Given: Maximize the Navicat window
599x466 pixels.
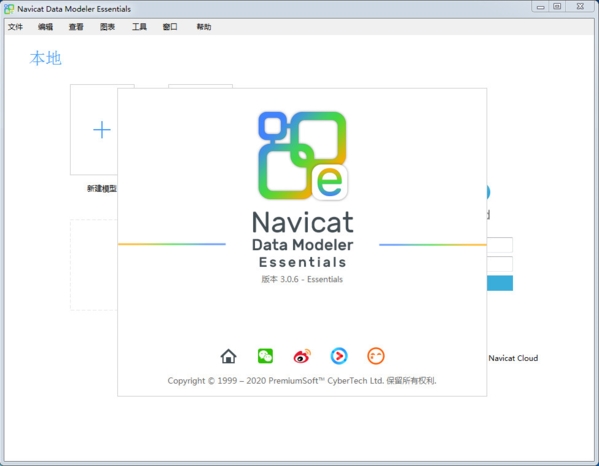Looking at the screenshot, I should (557, 6).
